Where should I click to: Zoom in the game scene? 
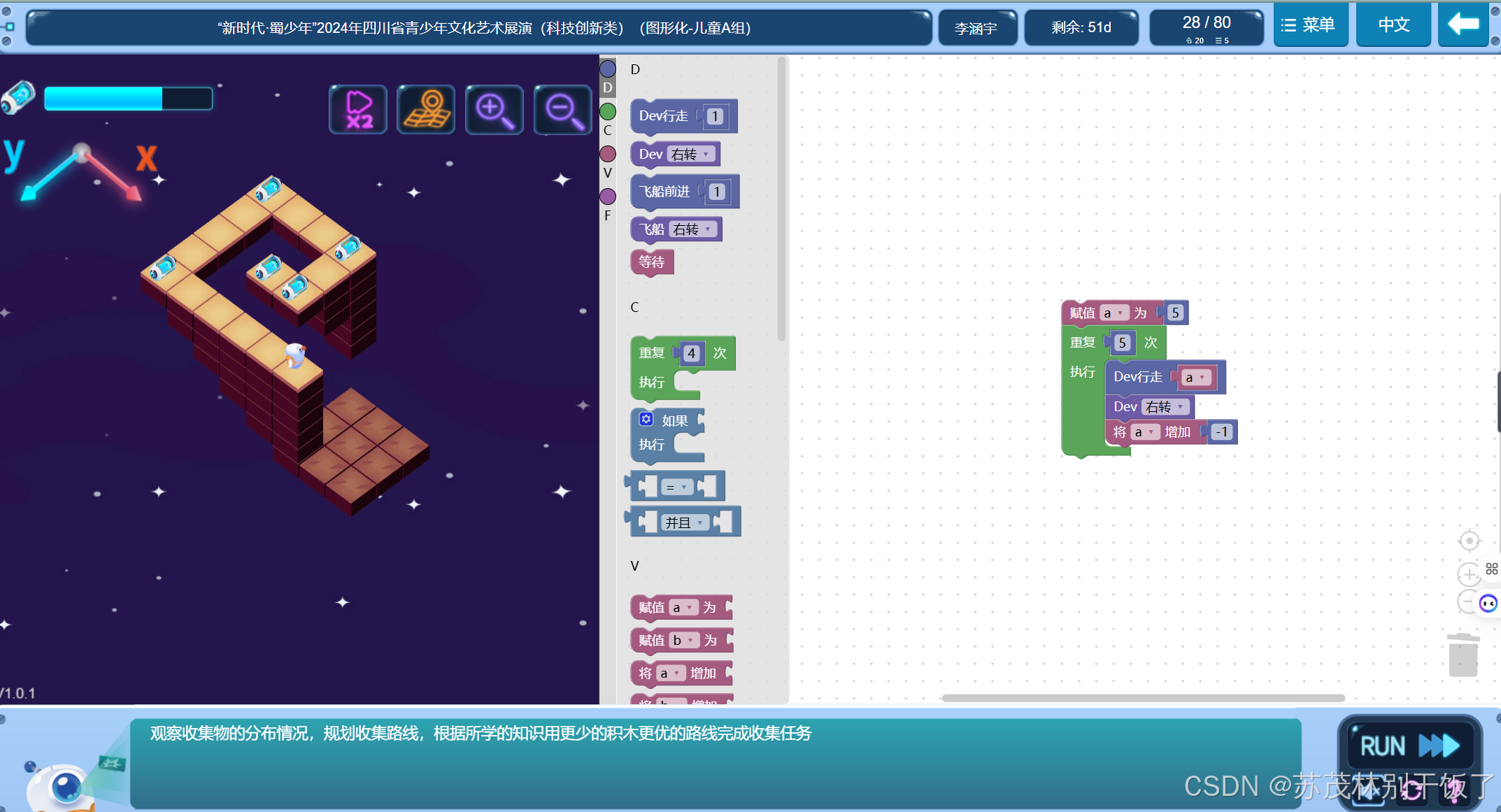494,110
